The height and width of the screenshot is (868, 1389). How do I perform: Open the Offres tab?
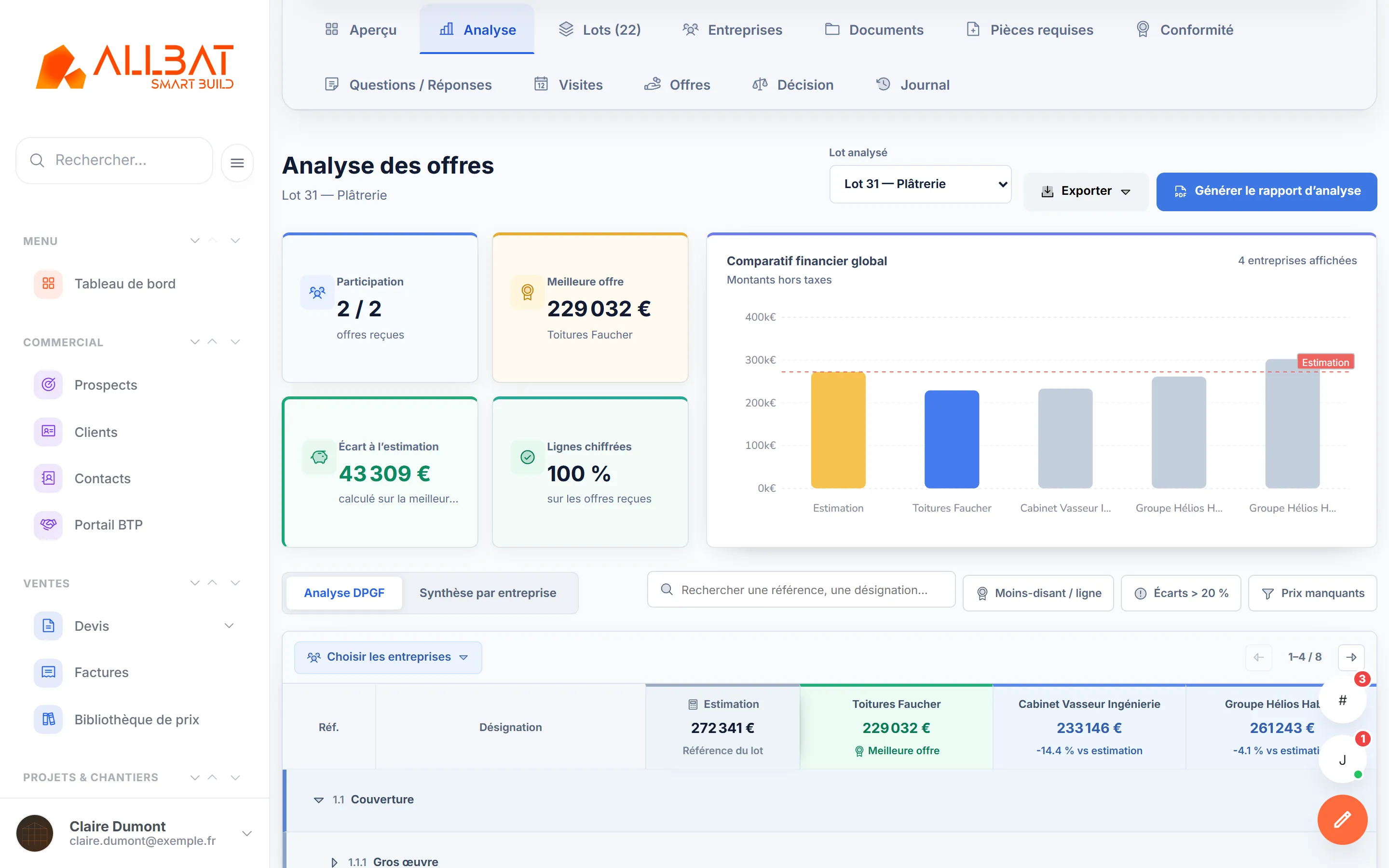click(x=677, y=84)
